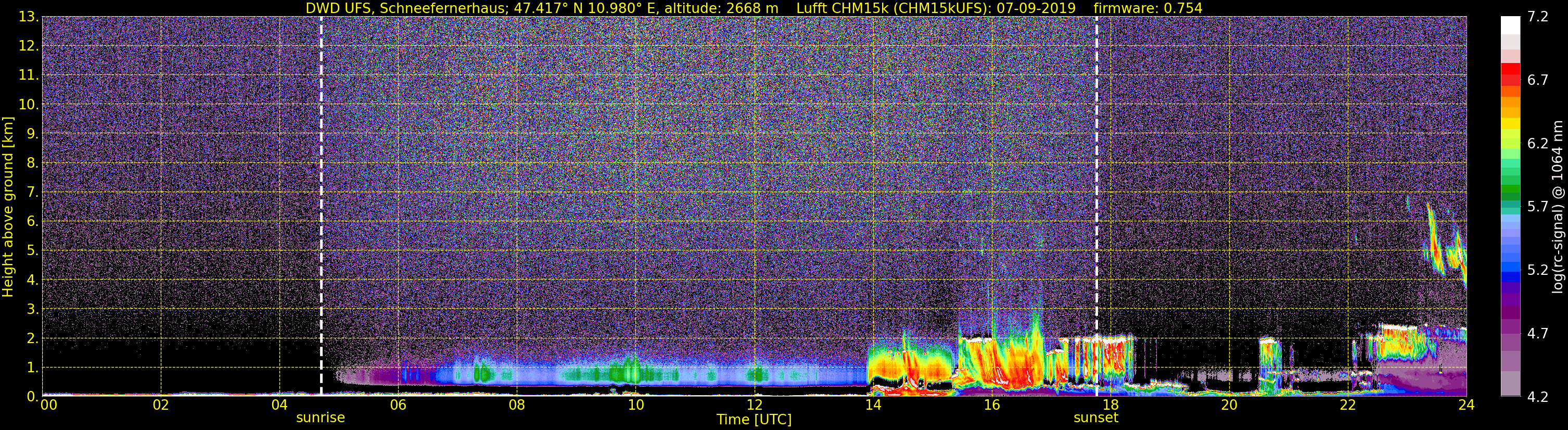Click the height axis tick label 4.
The width and height of the screenshot is (1568, 430).
[32, 280]
